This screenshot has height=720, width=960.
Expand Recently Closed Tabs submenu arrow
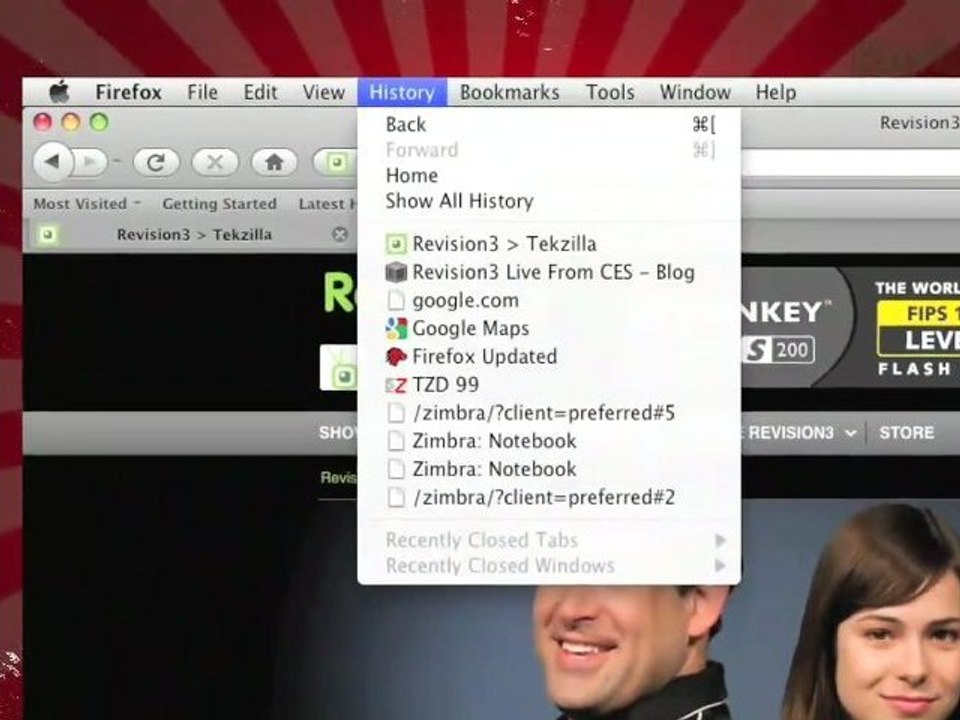coord(721,541)
